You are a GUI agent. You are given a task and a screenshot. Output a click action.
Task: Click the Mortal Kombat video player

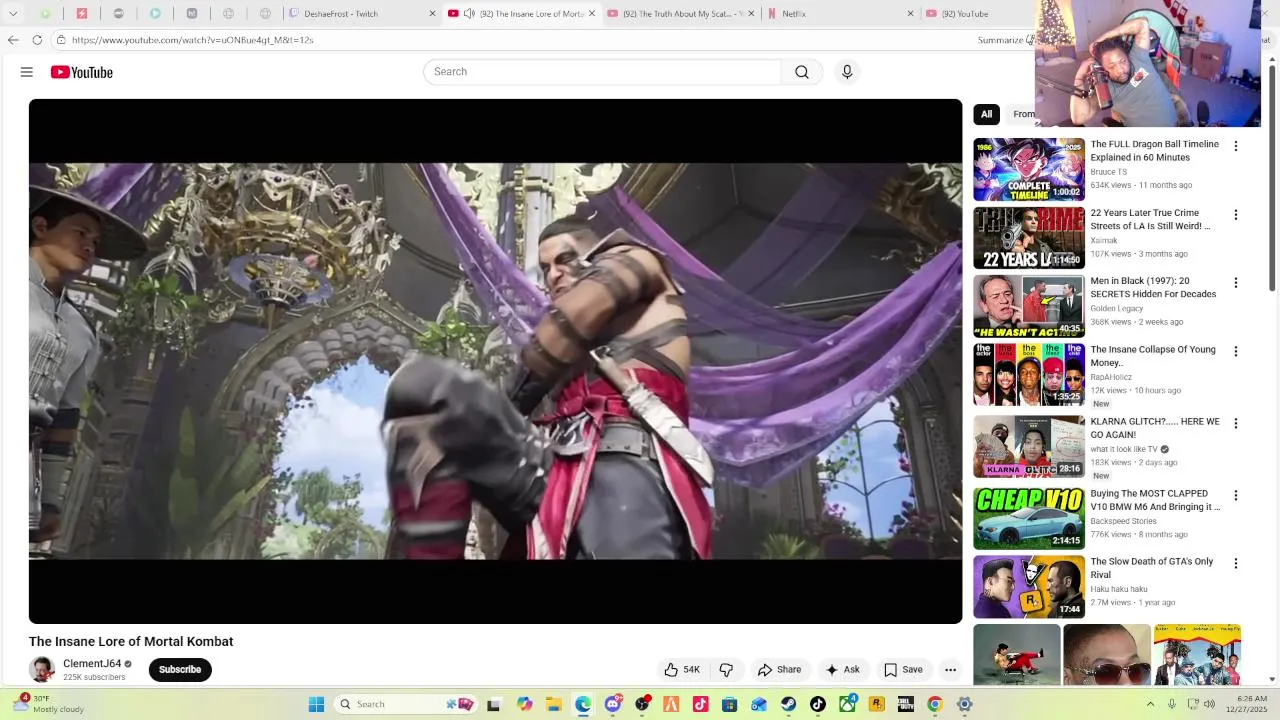click(x=495, y=361)
